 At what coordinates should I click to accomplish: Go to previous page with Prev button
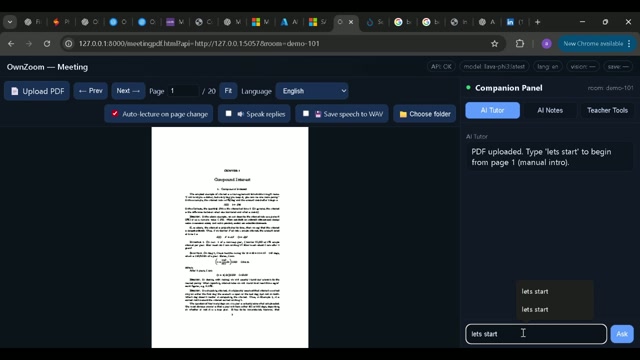point(91,91)
